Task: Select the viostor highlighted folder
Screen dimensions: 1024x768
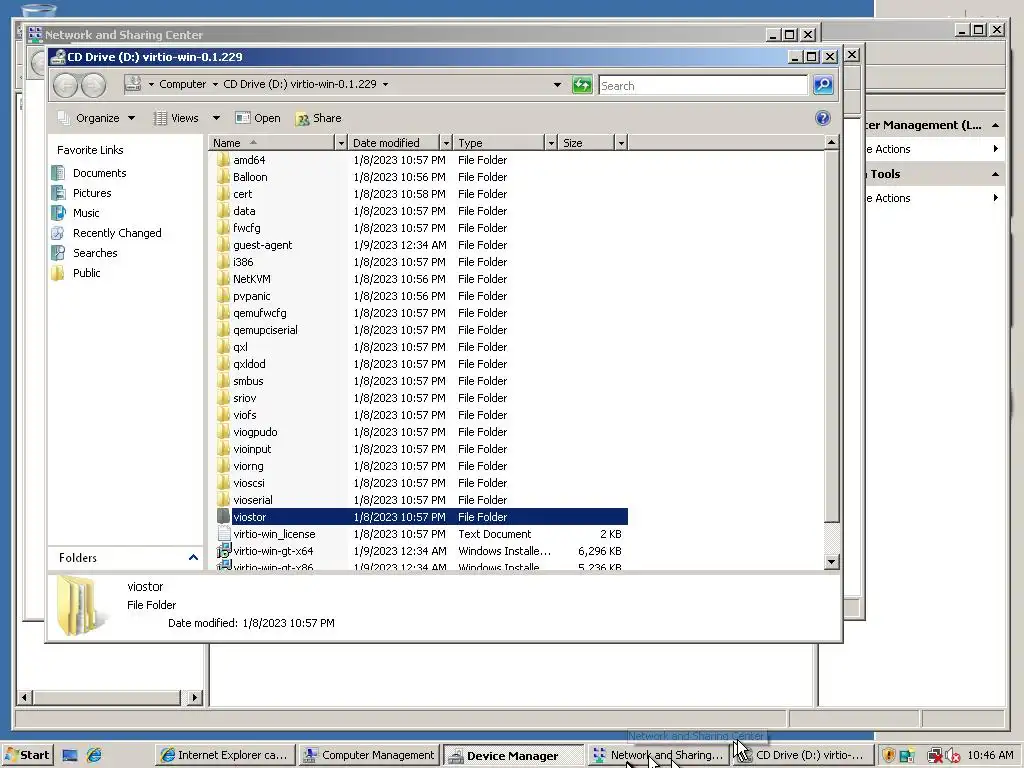Action: (x=421, y=517)
